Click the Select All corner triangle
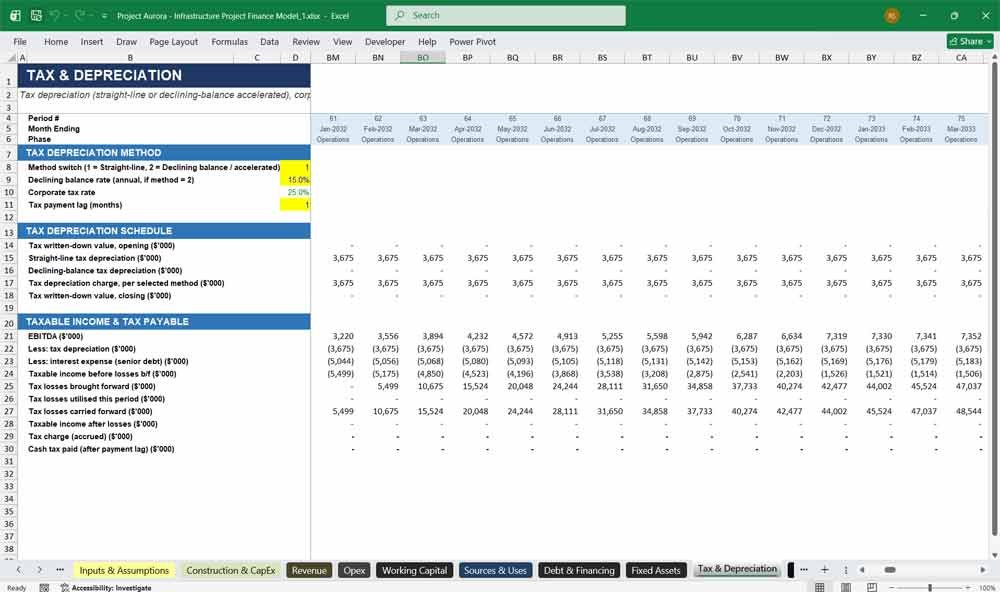The image size is (1000, 592). pyautogui.click(x=11, y=57)
